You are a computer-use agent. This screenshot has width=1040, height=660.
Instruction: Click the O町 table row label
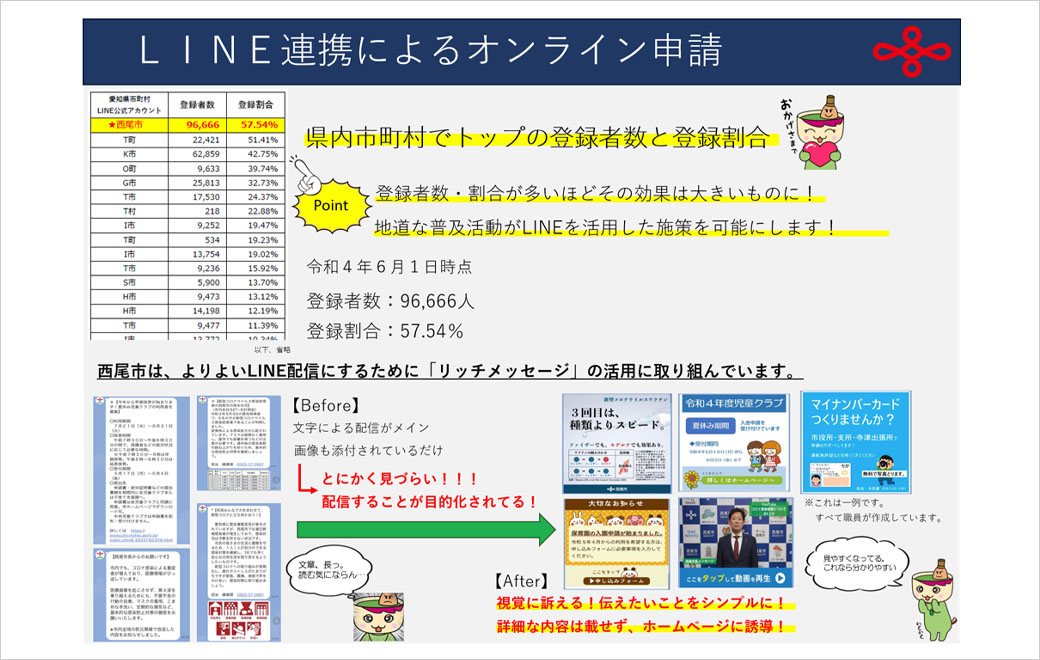129,168
